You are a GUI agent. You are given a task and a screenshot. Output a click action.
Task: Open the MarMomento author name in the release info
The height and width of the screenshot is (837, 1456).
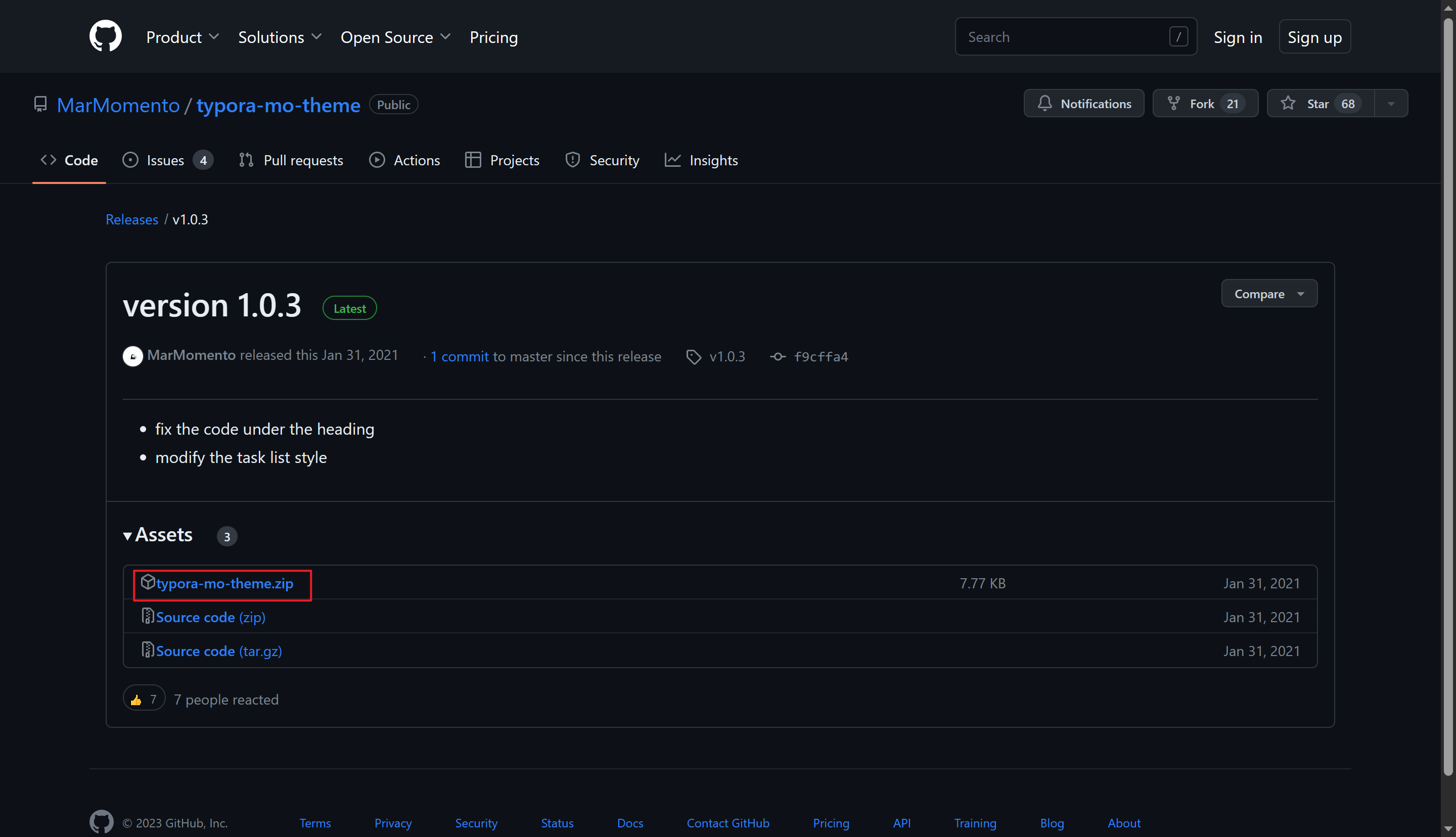coord(192,355)
